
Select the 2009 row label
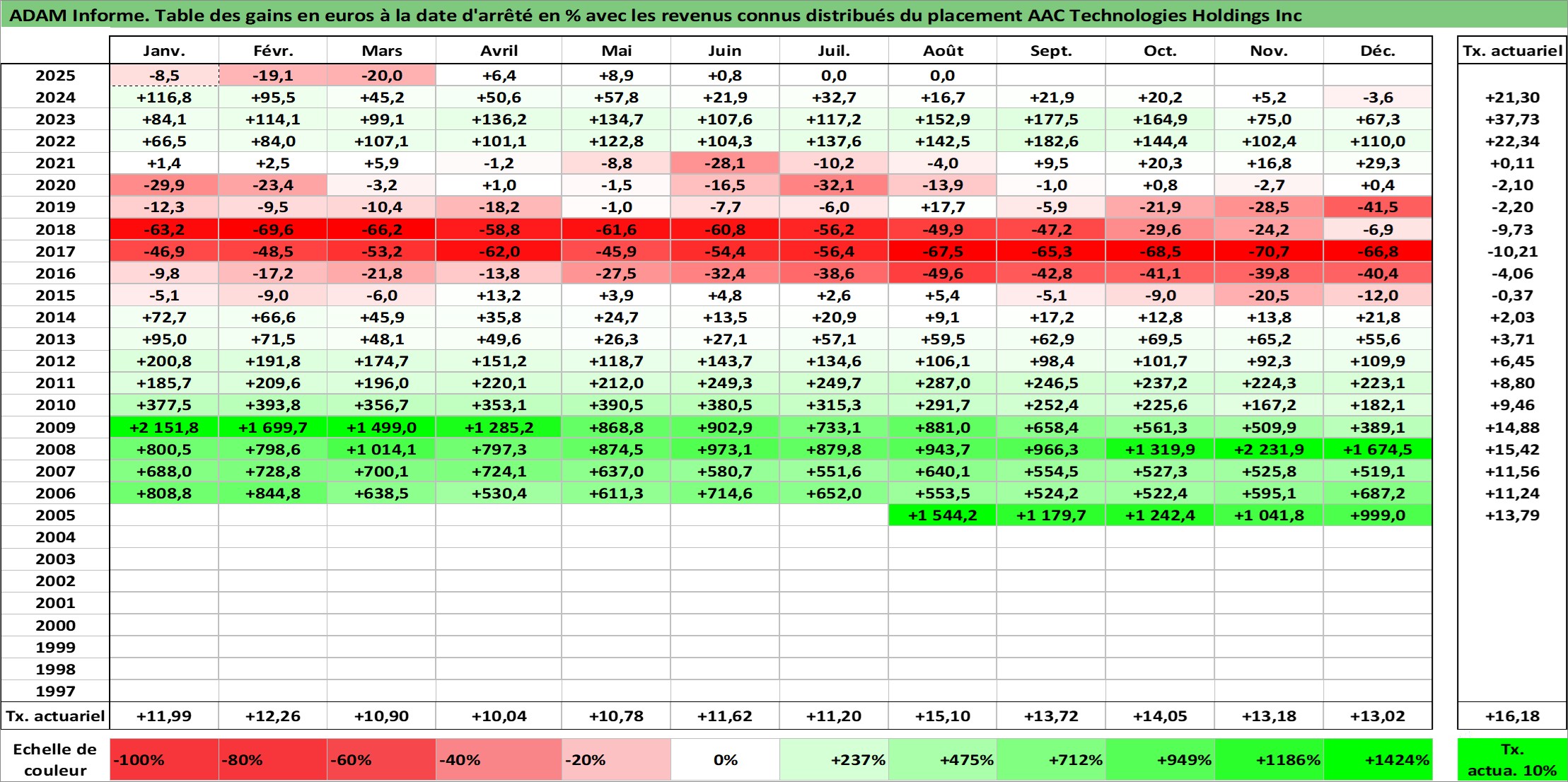[55, 428]
